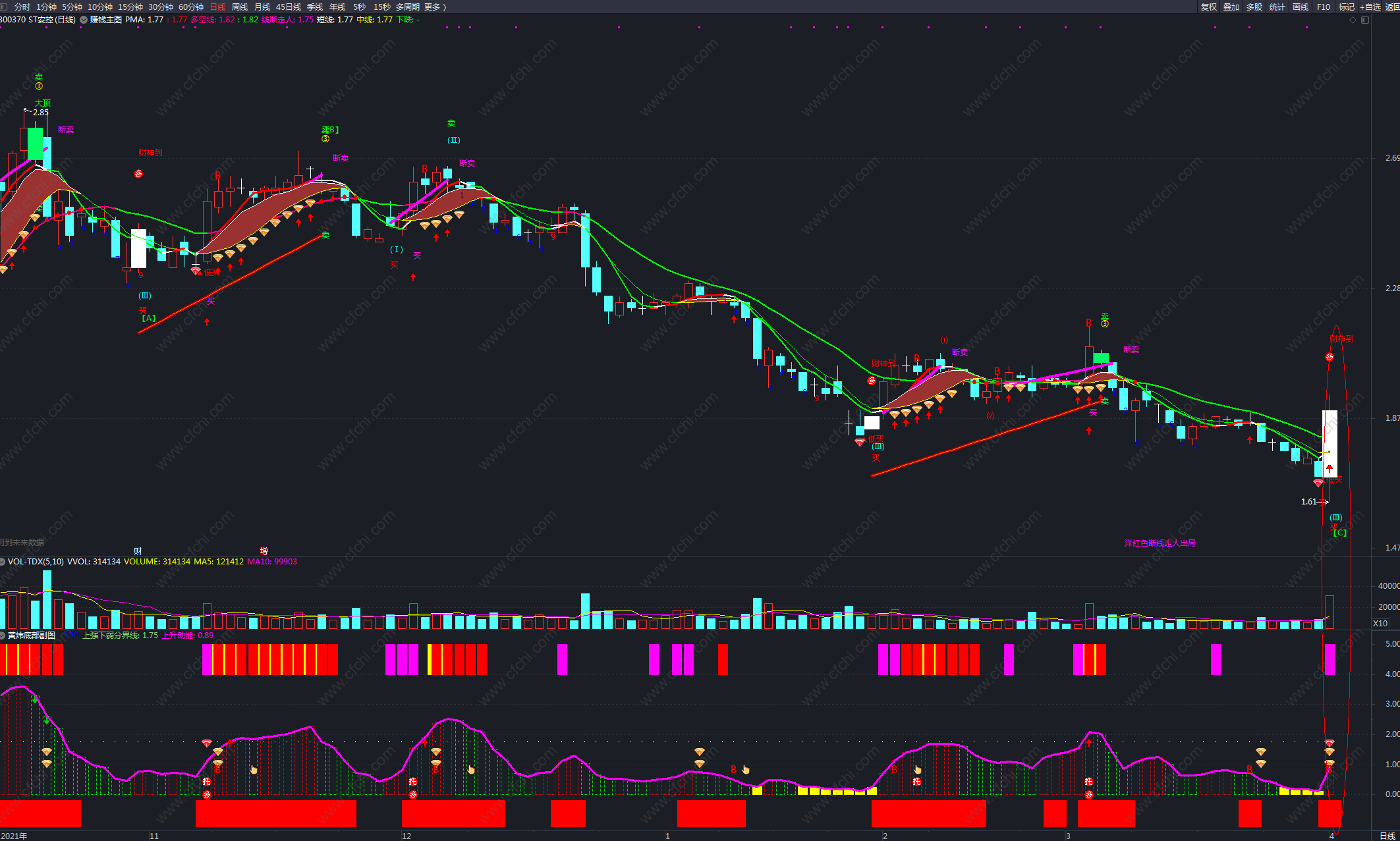Toggle 多股 multi-stock view
Screen dimensions: 1400x841
(1254, 7)
